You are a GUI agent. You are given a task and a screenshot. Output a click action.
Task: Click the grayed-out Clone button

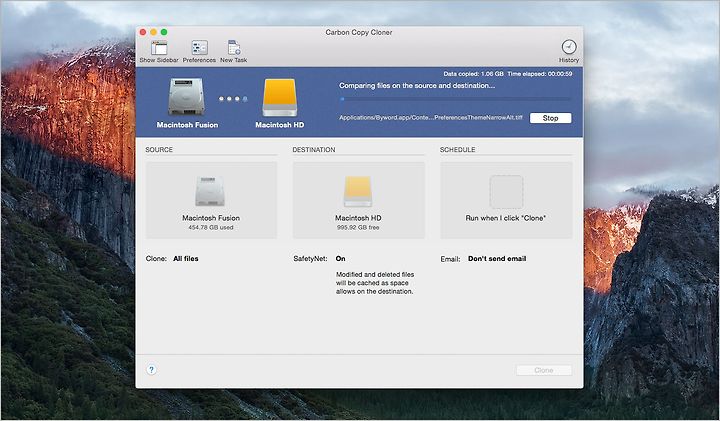click(x=544, y=370)
